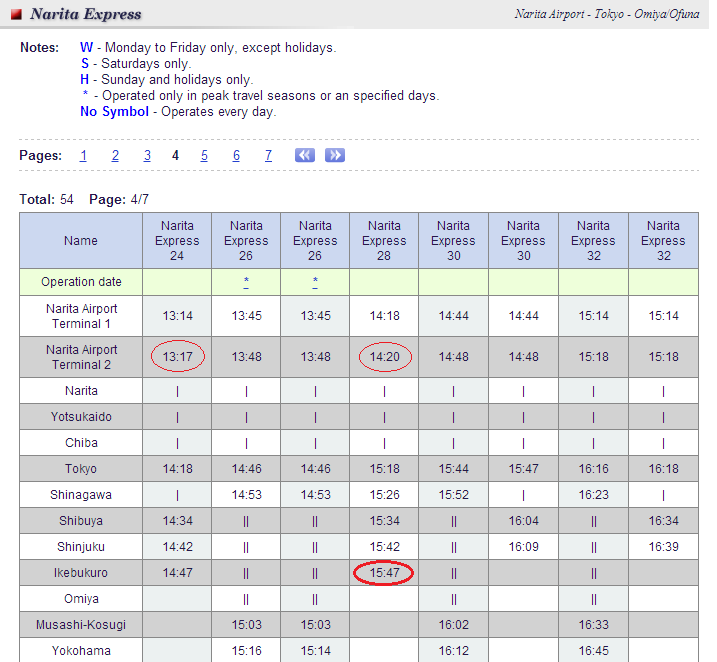Open page 2 of the timetable

coord(115,156)
